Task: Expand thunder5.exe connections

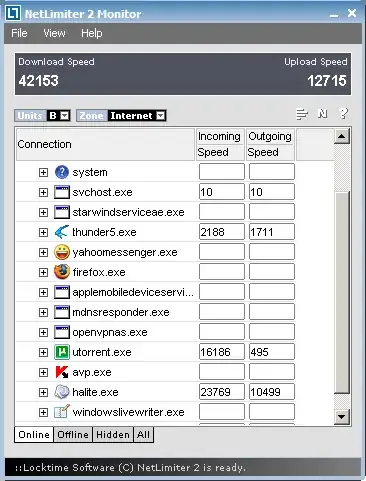Action: [x=43, y=232]
